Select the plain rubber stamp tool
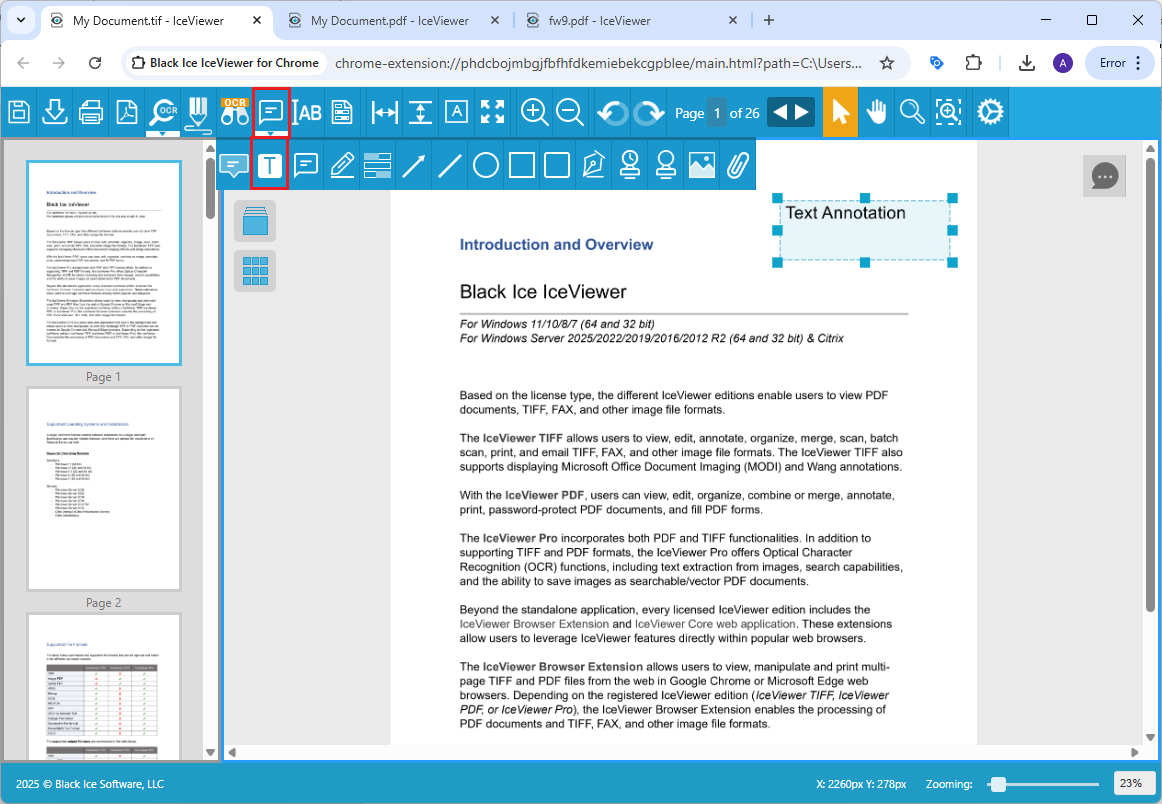The width and height of the screenshot is (1162, 804). coord(665,165)
